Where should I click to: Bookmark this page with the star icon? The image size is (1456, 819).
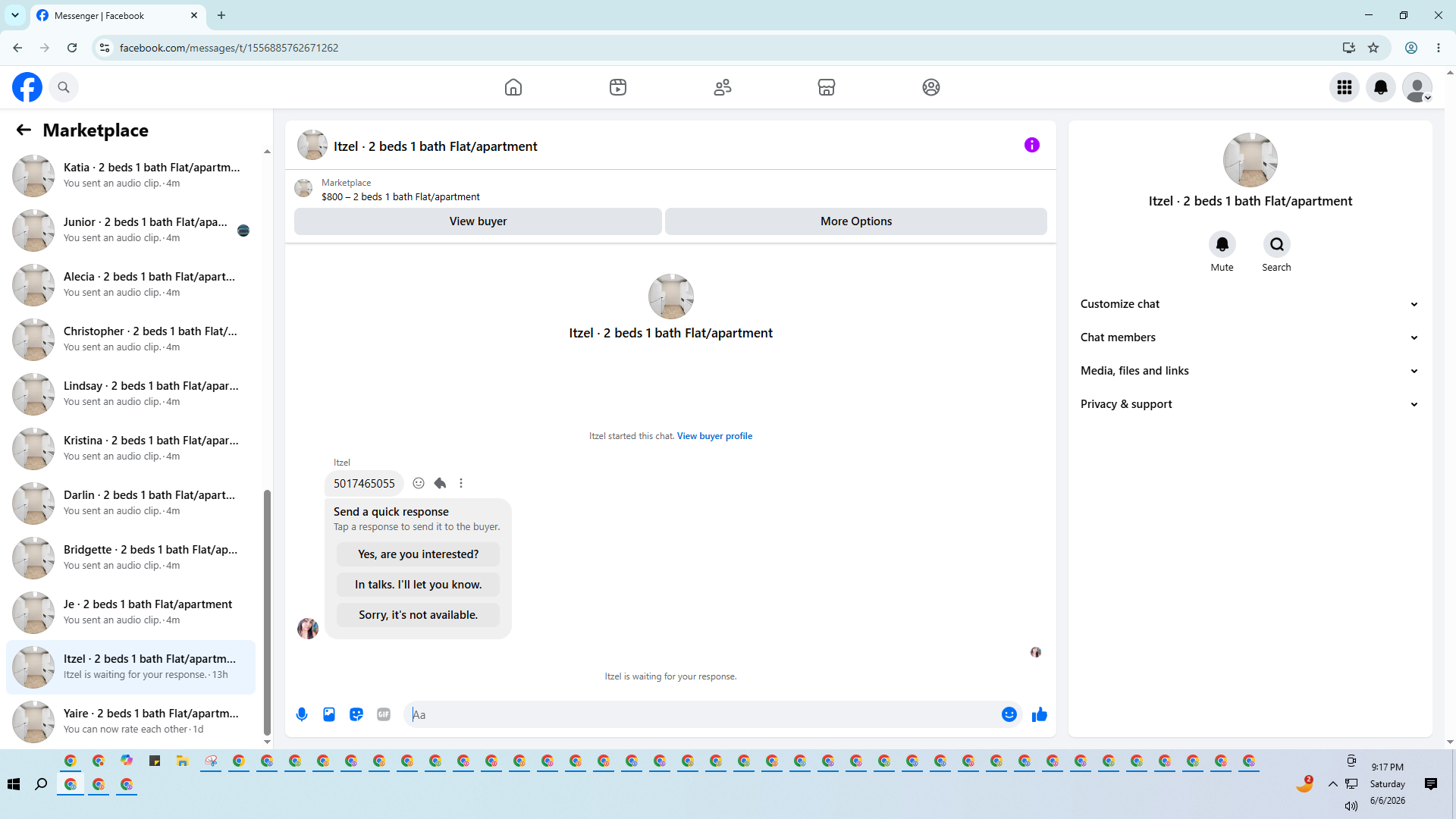click(1373, 48)
